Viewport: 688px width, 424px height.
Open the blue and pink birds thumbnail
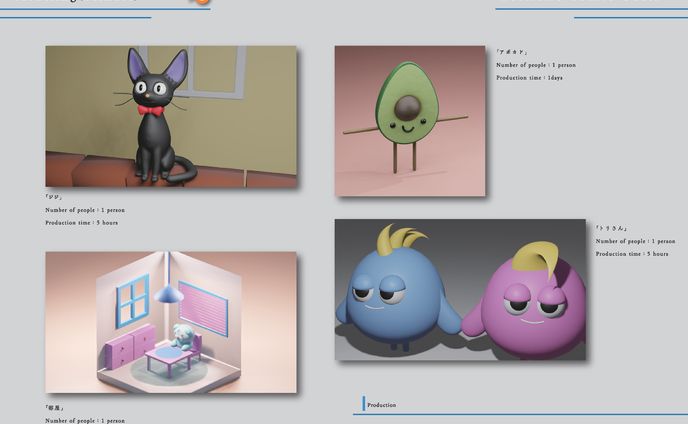(460, 290)
